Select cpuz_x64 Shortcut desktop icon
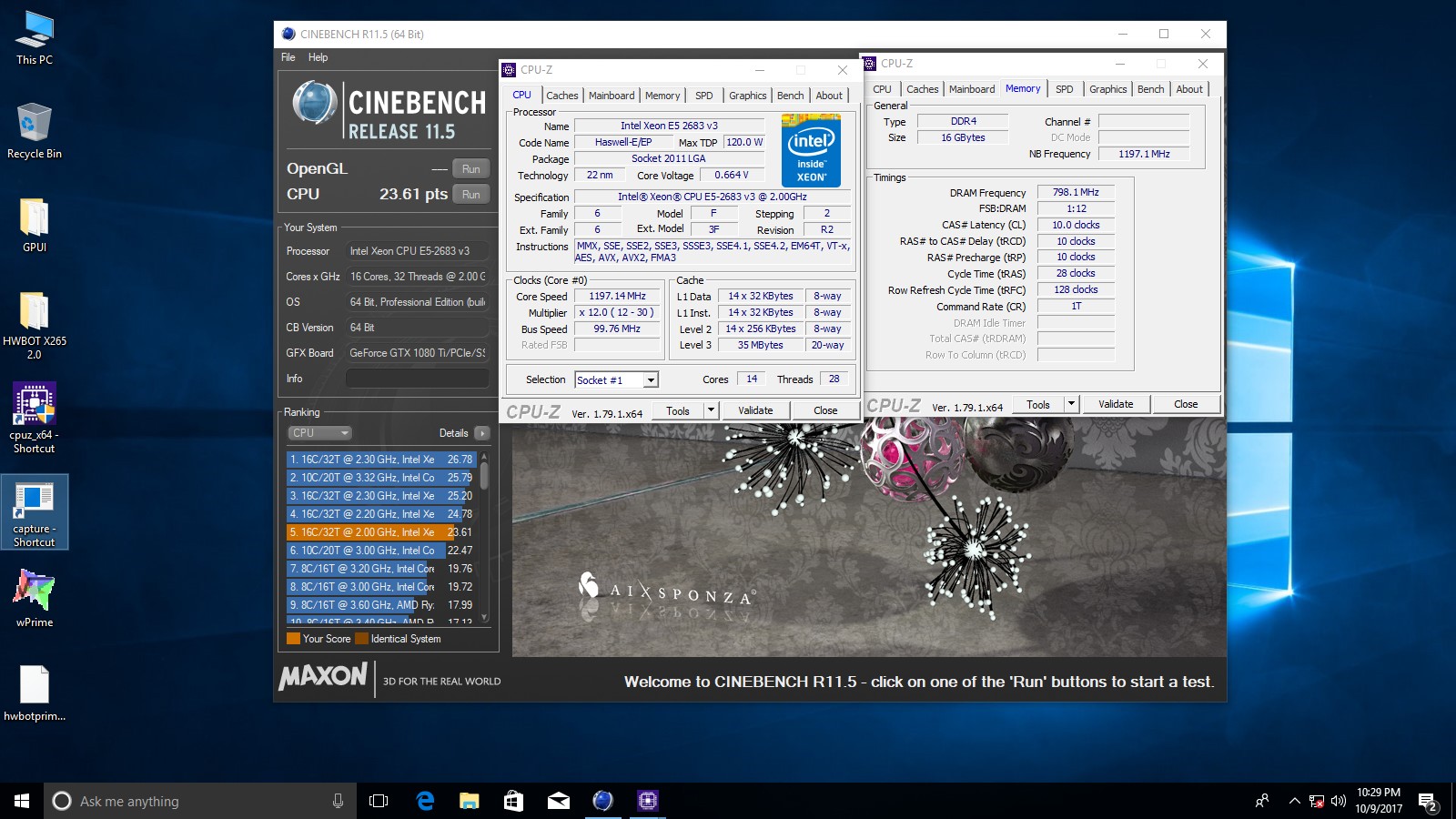The height and width of the screenshot is (819, 1456). pyautogui.click(x=35, y=418)
